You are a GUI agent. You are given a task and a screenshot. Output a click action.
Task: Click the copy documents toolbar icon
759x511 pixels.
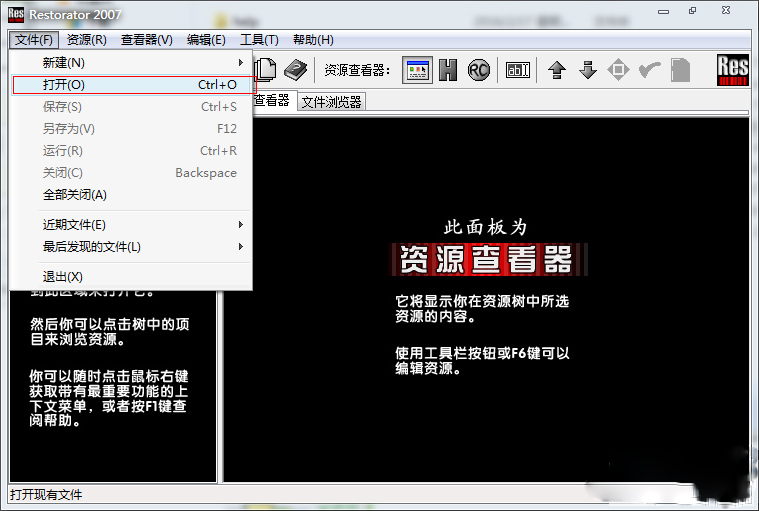pos(266,70)
